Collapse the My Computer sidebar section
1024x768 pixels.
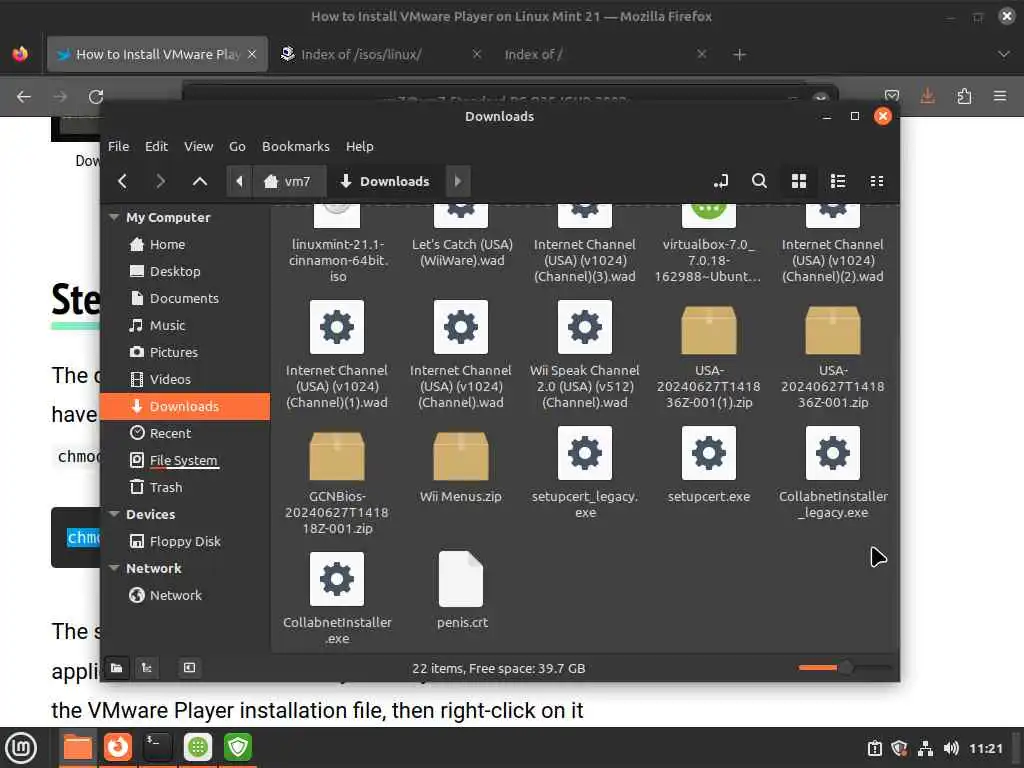pyautogui.click(x=114, y=217)
